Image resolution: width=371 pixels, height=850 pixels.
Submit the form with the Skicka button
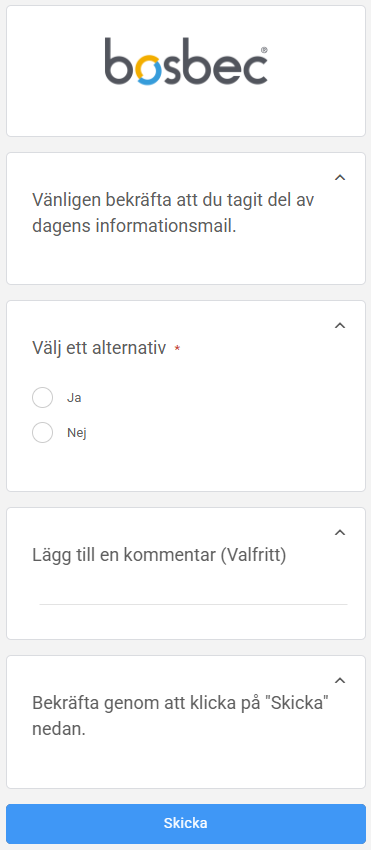[x=186, y=823]
